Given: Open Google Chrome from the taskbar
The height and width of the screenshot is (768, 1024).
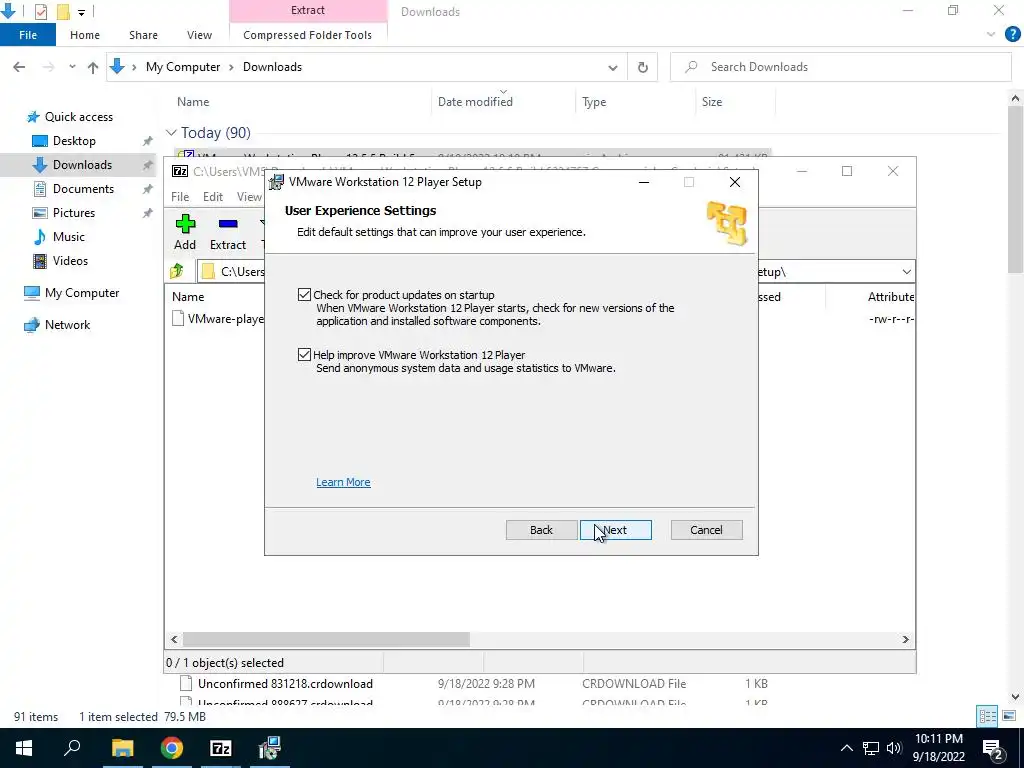Looking at the screenshot, I should 172,748.
